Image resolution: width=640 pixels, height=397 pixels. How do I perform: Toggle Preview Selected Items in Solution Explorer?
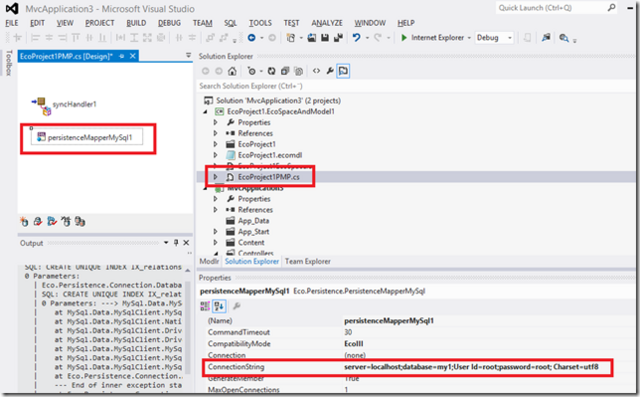point(343,71)
